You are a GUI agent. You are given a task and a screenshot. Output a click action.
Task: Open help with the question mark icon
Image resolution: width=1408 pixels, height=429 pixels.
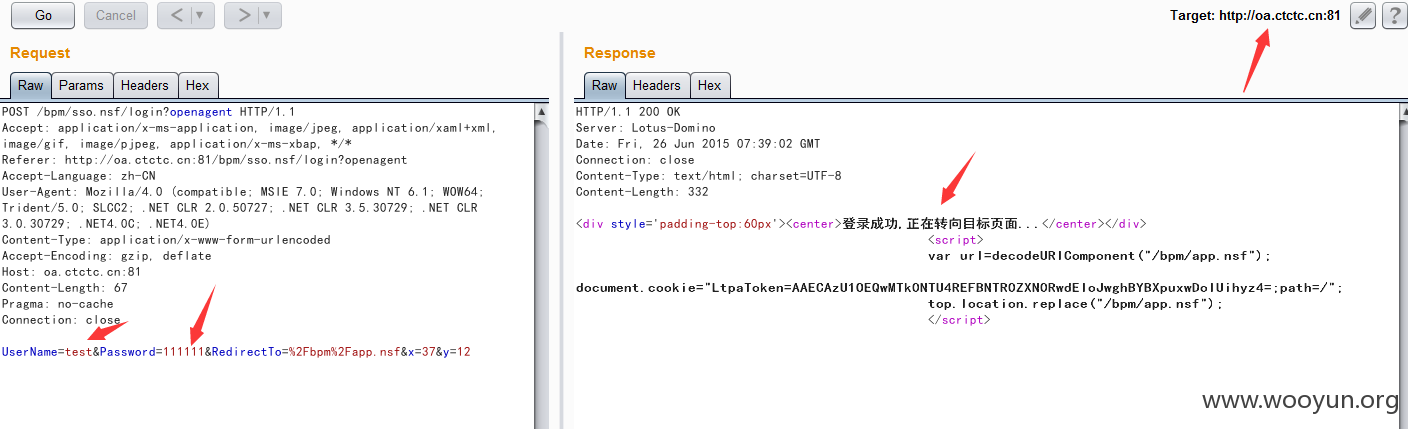(x=1394, y=15)
